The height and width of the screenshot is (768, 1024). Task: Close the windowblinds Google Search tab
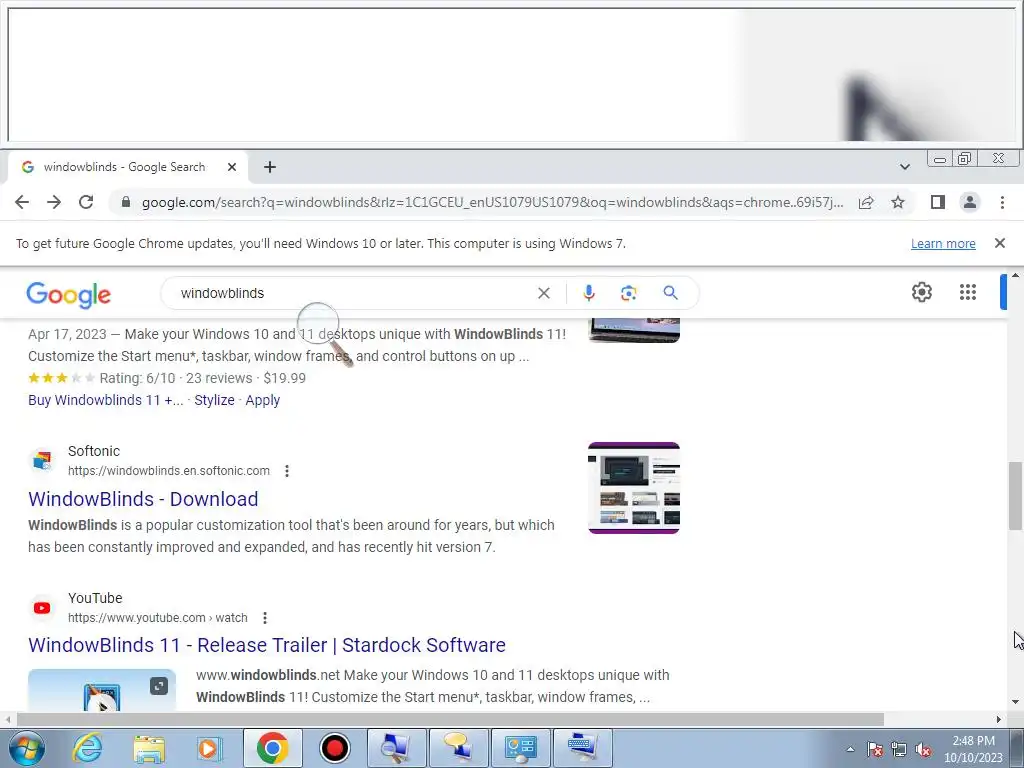click(231, 167)
